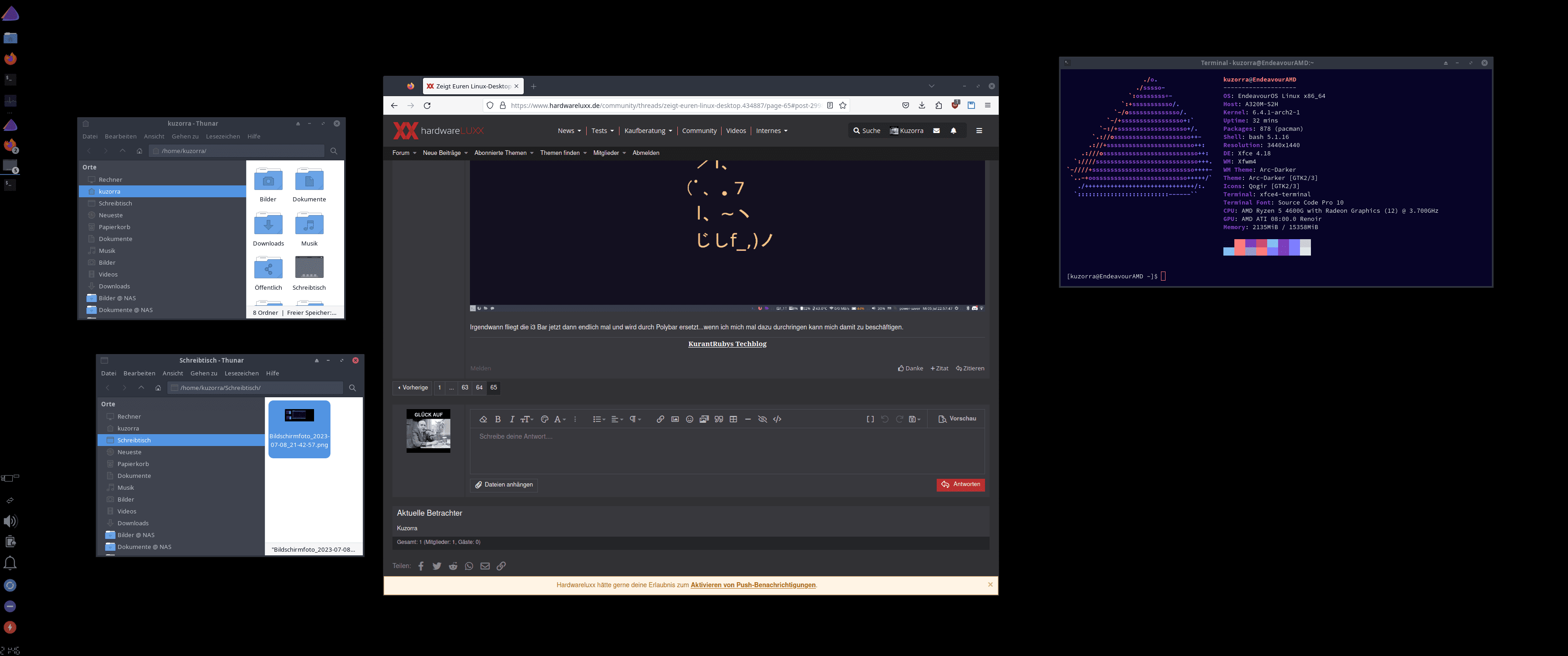The image size is (1568, 656).
Task: Click the Dateien anhängen button
Action: [x=504, y=485]
